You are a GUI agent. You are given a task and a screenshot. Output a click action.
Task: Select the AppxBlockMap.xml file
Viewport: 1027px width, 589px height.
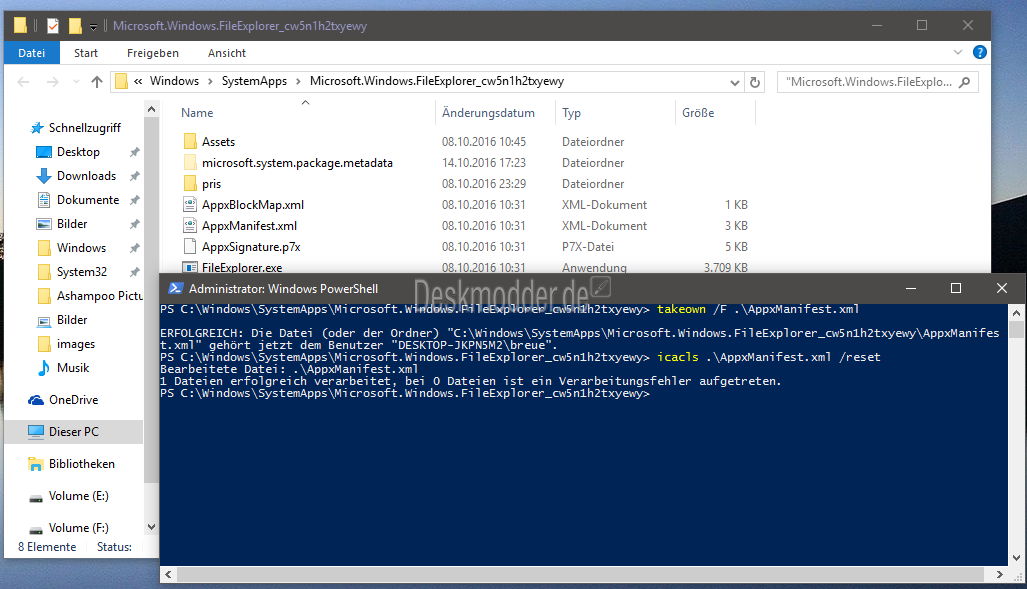pos(253,205)
